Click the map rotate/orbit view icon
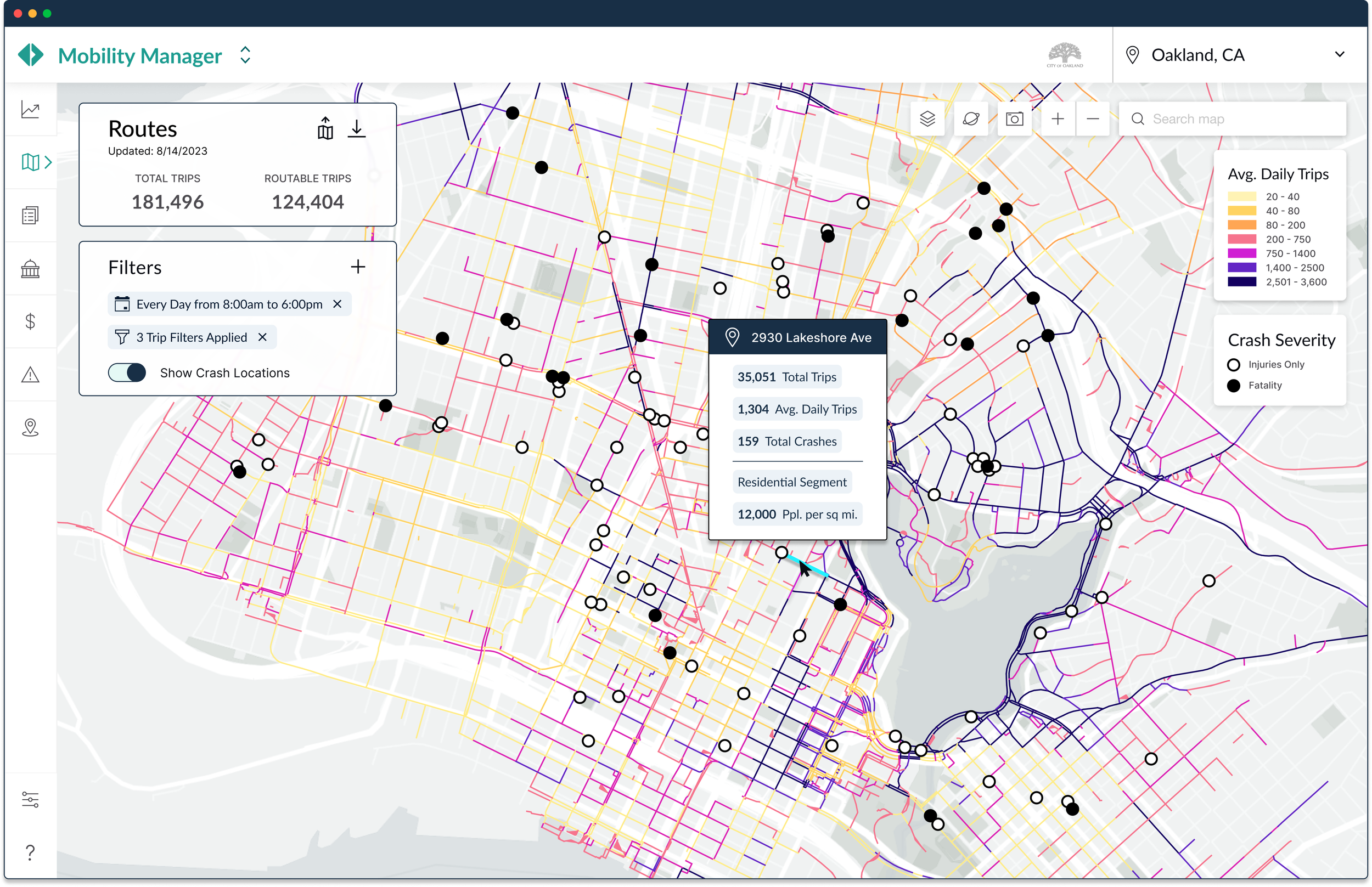The height and width of the screenshot is (887, 1372). pyautogui.click(x=971, y=118)
